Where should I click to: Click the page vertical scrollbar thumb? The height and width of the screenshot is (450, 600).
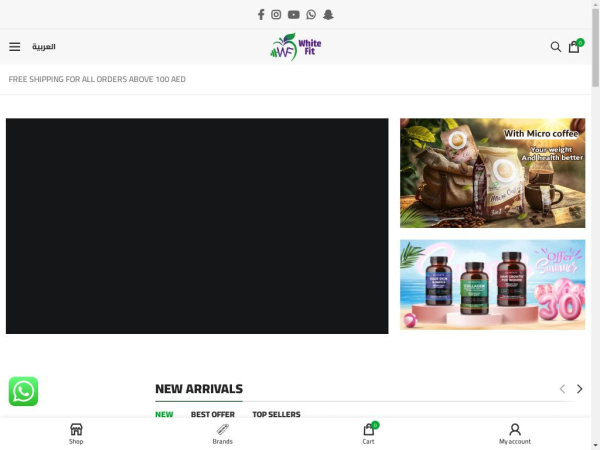pyautogui.click(x=595, y=47)
